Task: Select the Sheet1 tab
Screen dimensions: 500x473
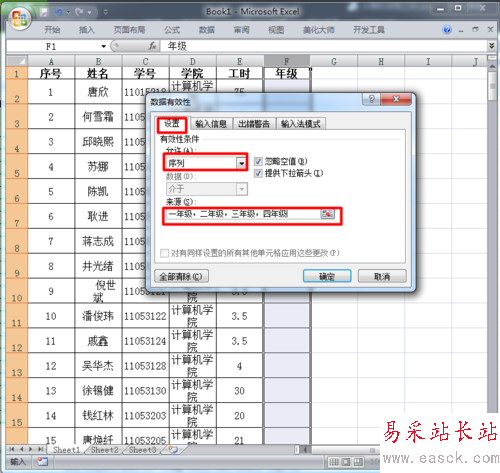Action: (x=66, y=450)
